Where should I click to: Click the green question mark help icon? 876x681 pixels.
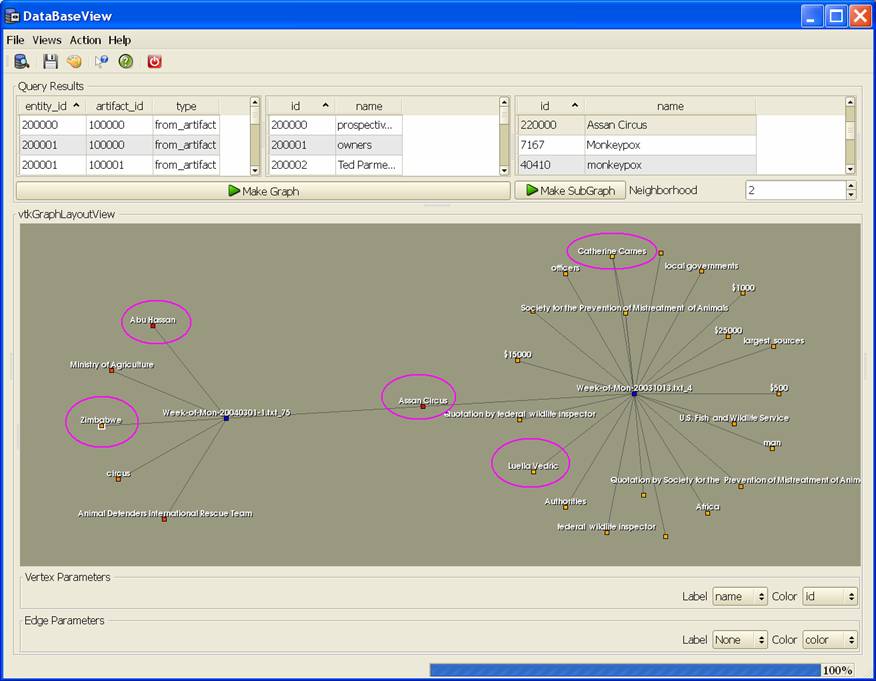click(x=126, y=61)
